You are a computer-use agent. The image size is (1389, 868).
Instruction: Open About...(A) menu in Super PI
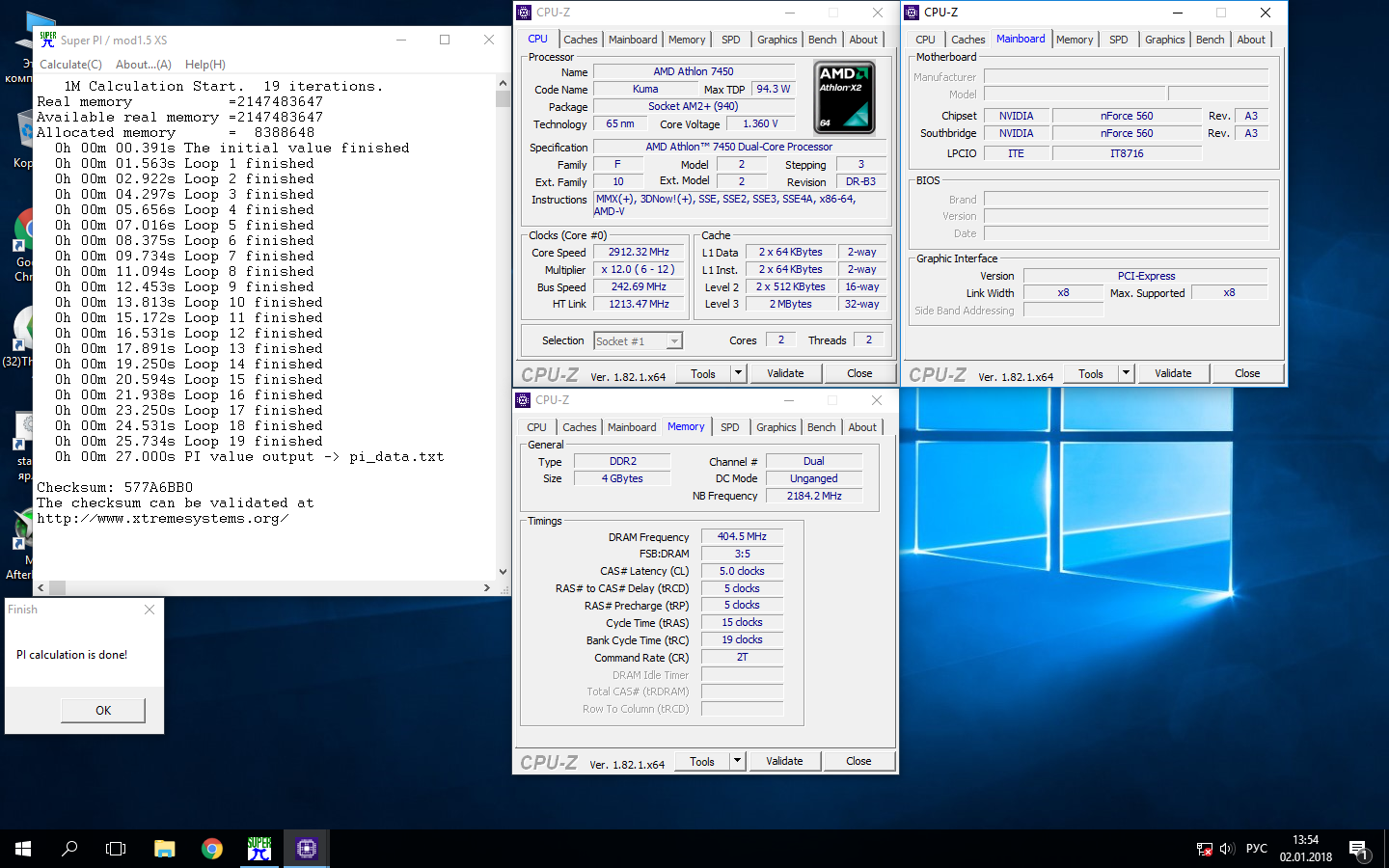(x=144, y=65)
